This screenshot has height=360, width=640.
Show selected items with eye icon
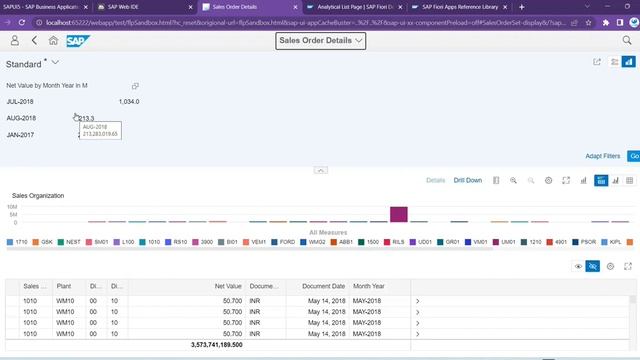(578, 266)
